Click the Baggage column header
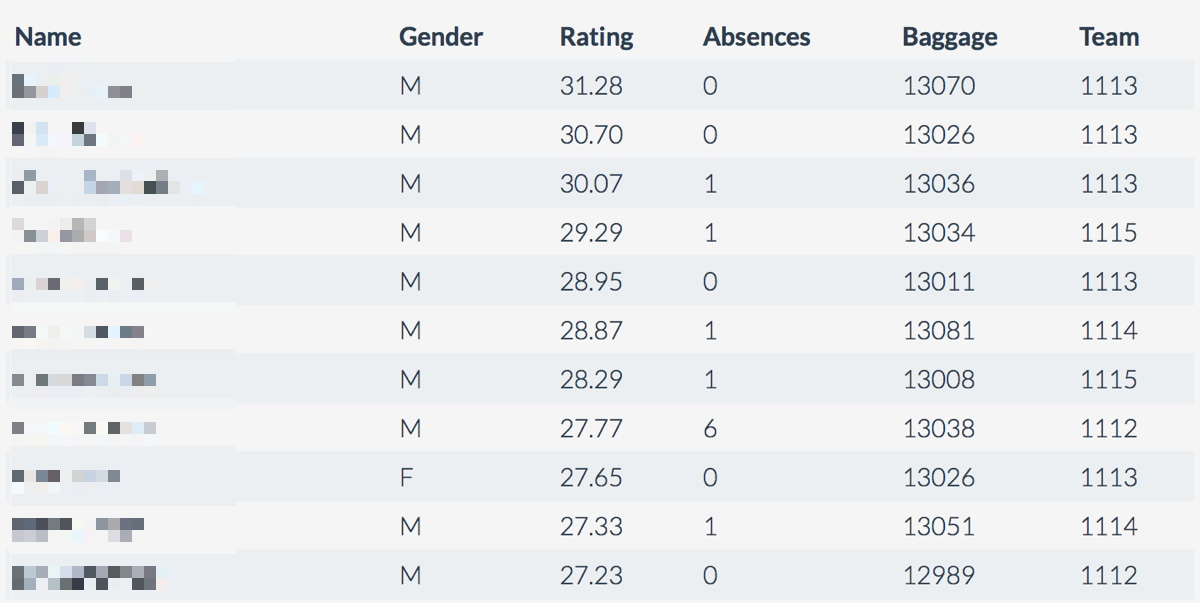Screen dimensions: 1200x603 [x=949, y=37]
